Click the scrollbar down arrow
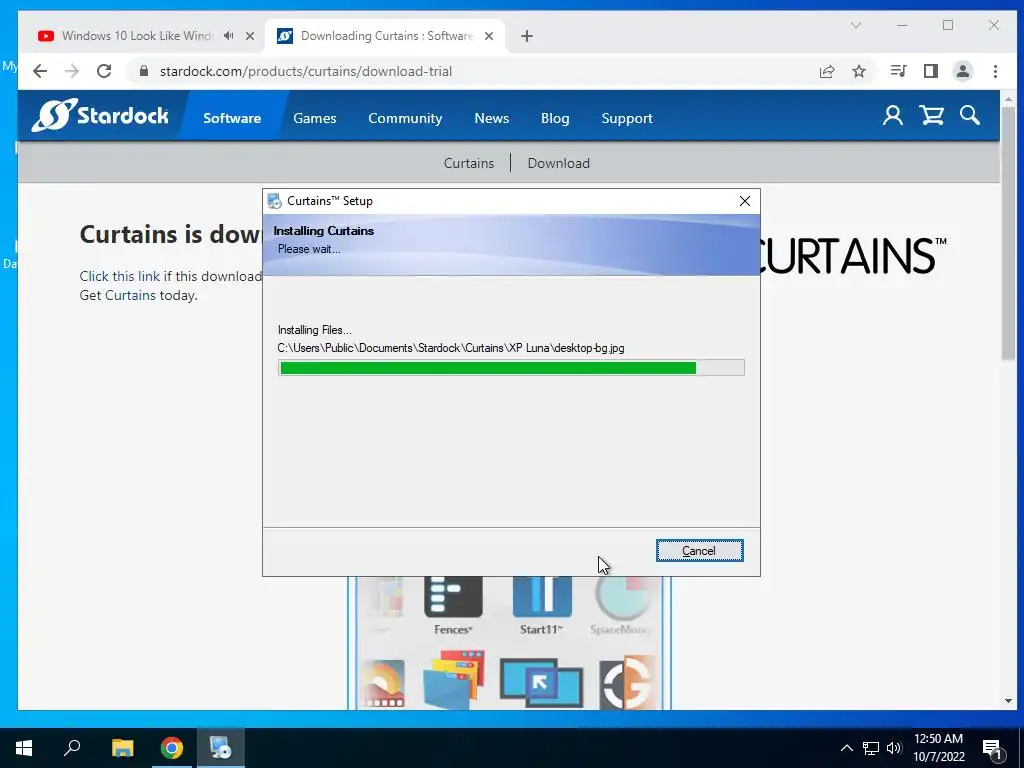The height and width of the screenshot is (768, 1024). [x=1008, y=701]
